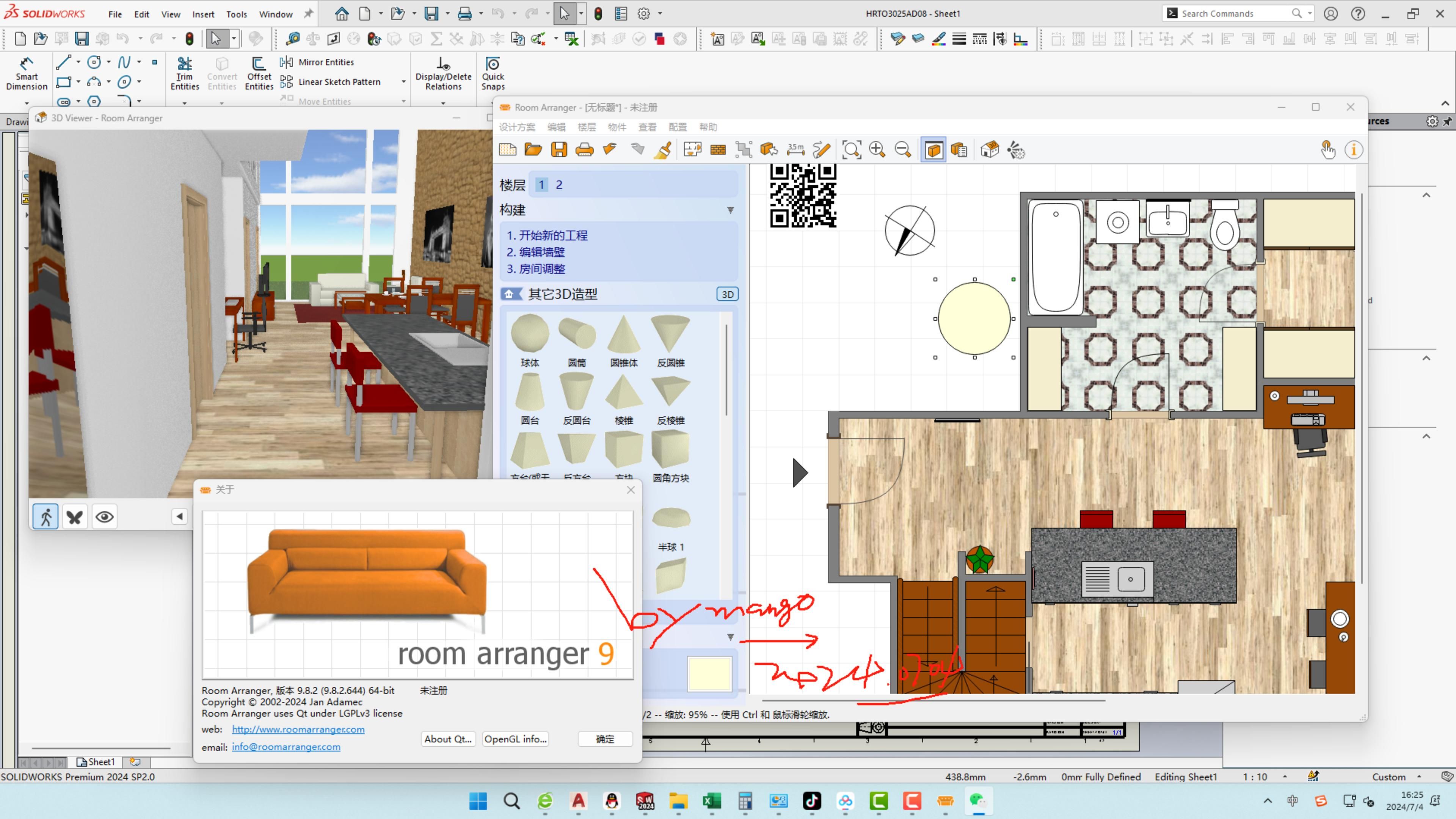Screen dimensions: 1456x819
Task: Open the print icon in Room Arranger toolbar
Action: (585, 149)
